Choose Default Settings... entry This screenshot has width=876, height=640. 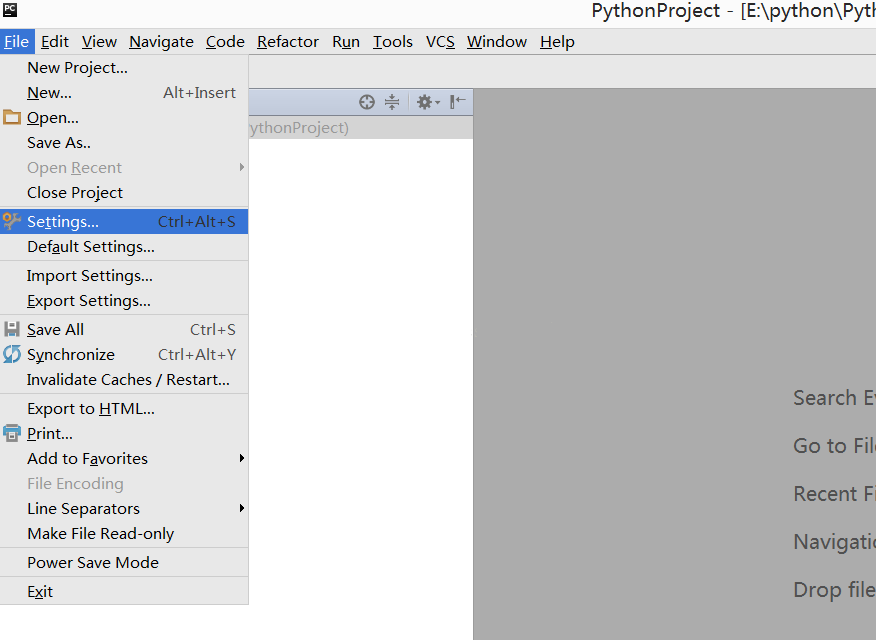[x=124, y=247]
